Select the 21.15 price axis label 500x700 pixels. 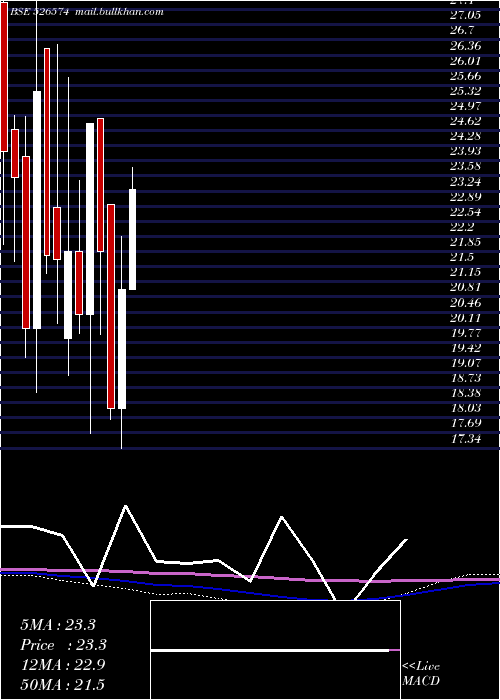click(x=466, y=272)
